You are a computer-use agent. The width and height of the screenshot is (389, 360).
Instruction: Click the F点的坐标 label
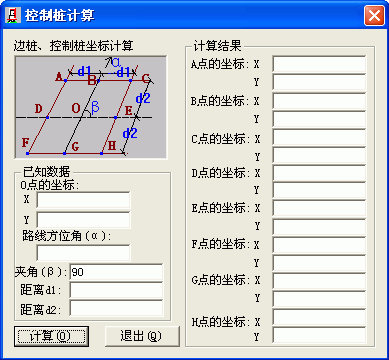(x=220, y=245)
